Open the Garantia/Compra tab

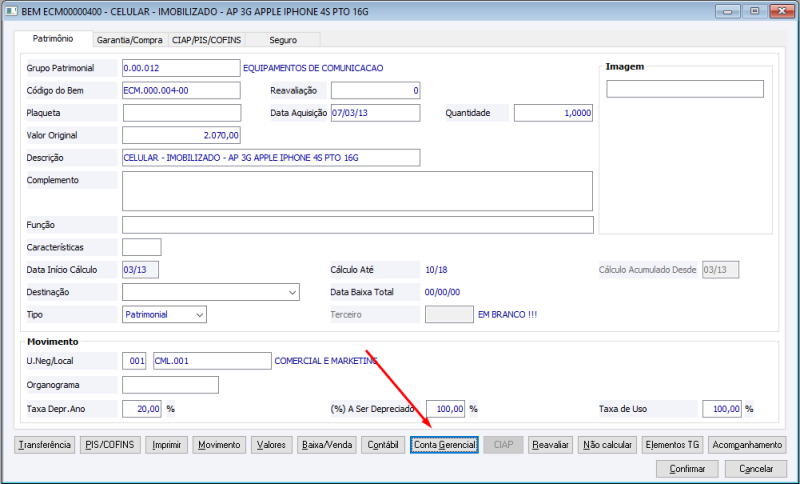[x=130, y=40]
